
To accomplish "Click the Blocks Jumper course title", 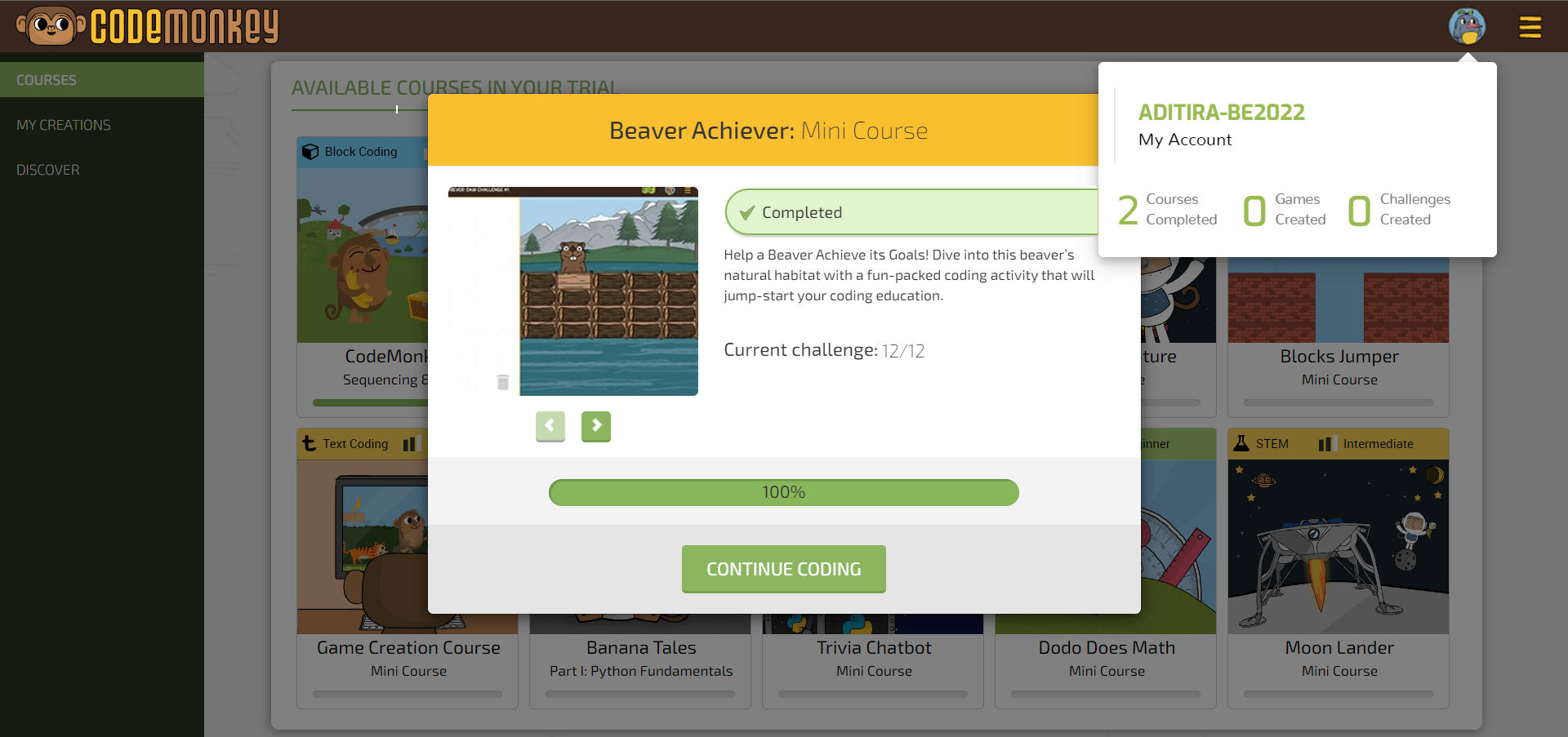I will (1339, 357).
